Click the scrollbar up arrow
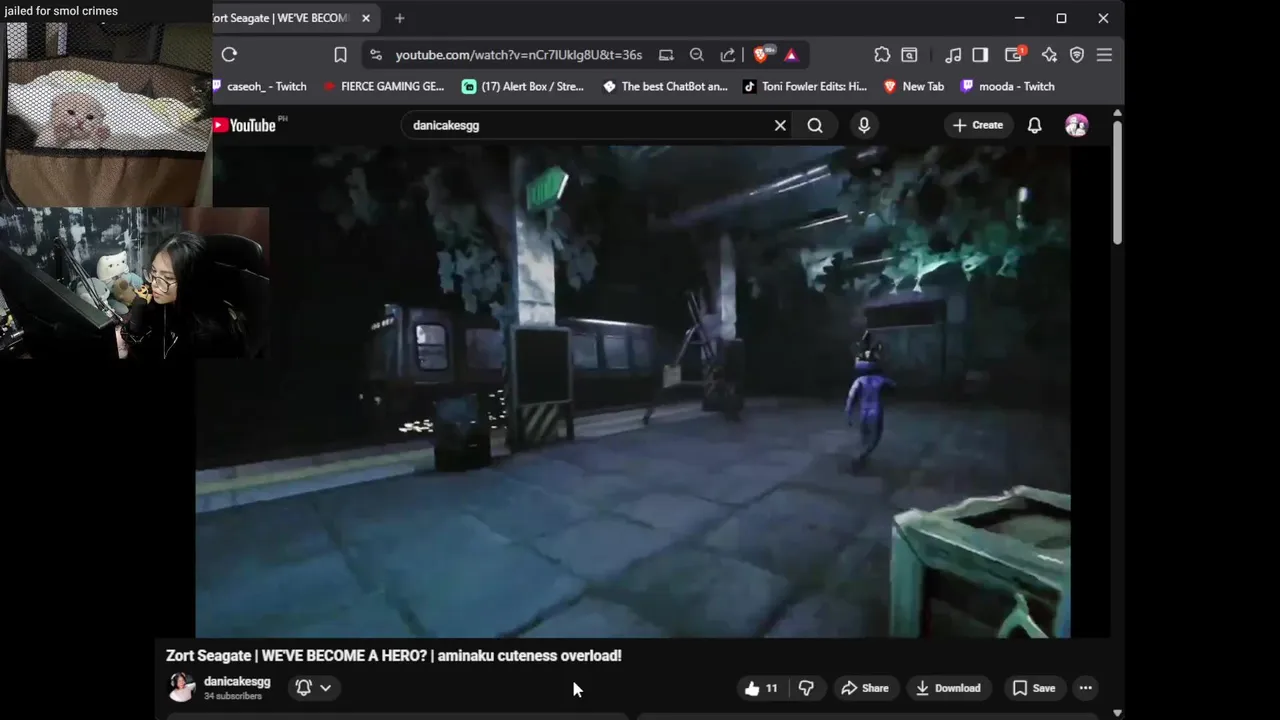Viewport: 1280px width, 720px height. click(1117, 112)
